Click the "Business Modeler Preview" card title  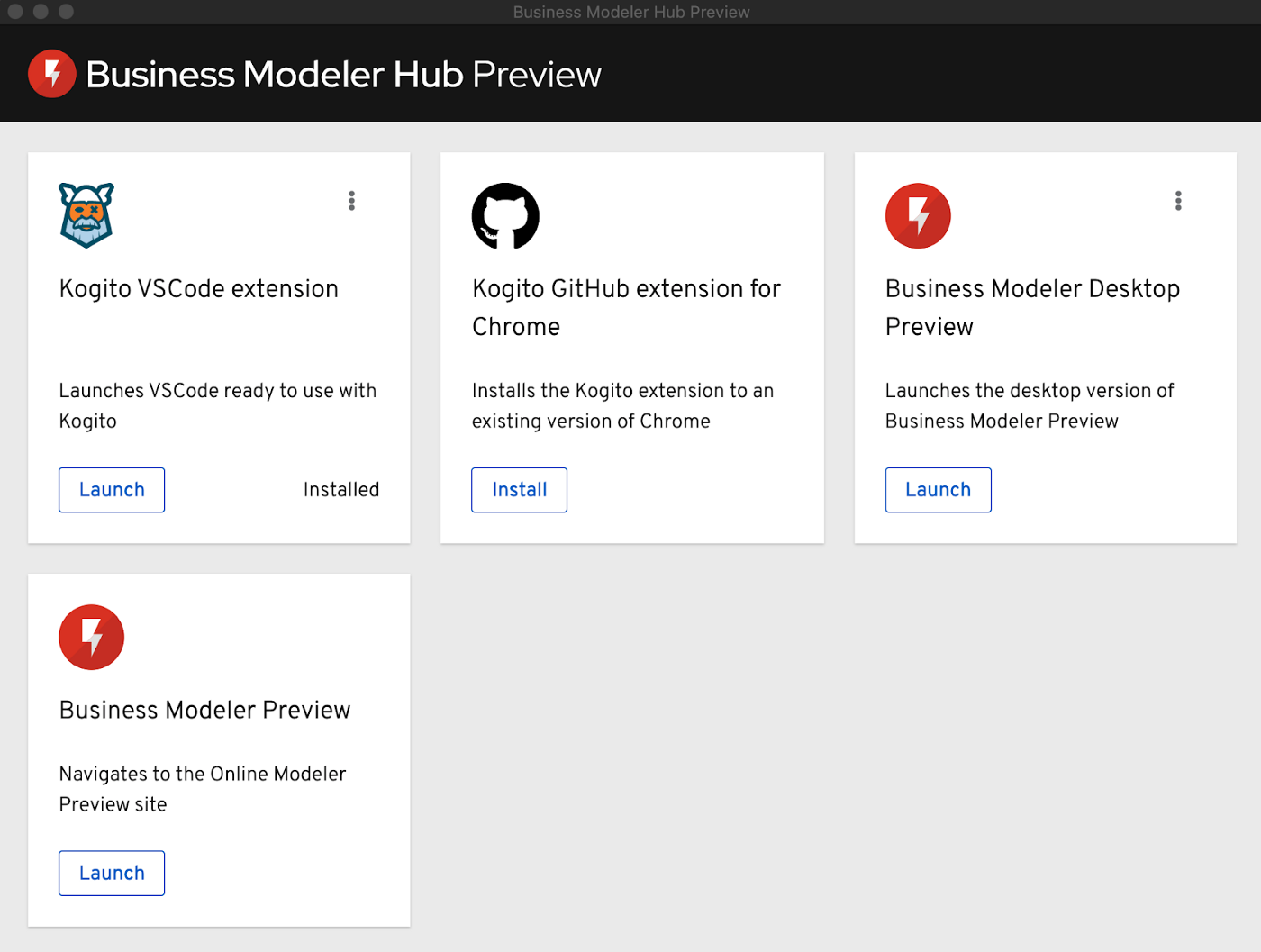click(204, 711)
